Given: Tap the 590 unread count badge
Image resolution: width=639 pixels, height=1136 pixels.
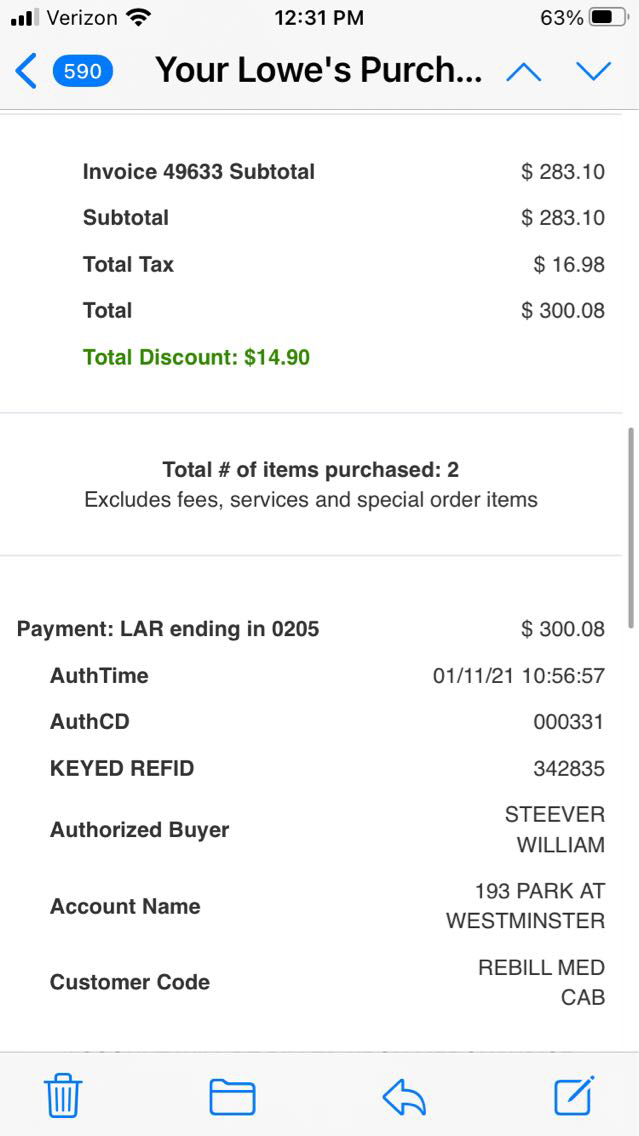Looking at the screenshot, I should click(83, 71).
